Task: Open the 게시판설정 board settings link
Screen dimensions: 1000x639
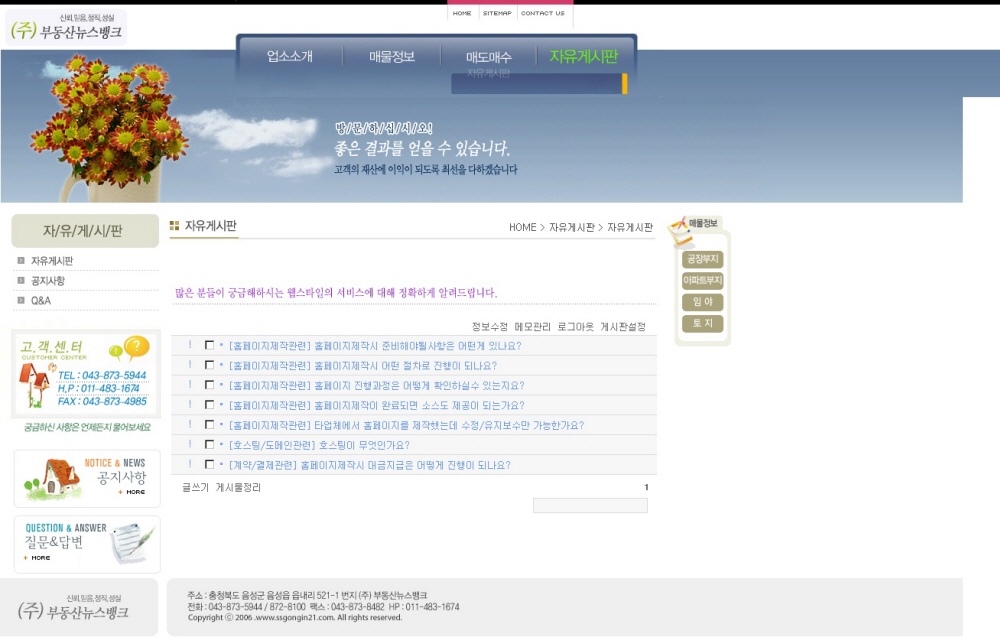Action: (623, 327)
